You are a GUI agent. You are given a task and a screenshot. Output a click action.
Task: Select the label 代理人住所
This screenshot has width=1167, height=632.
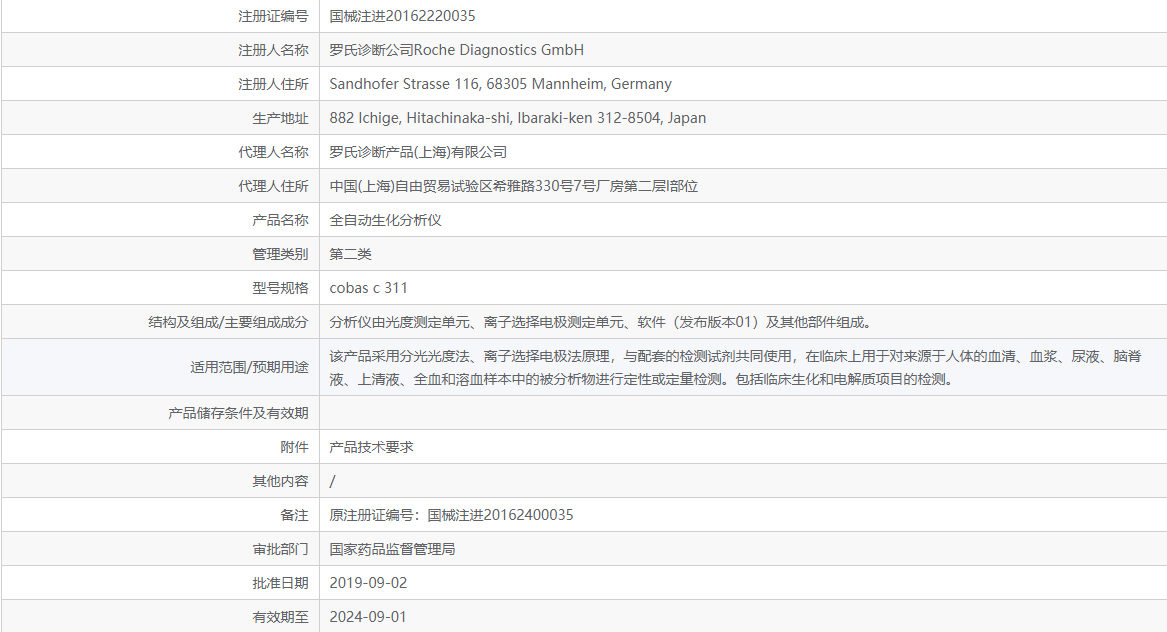click(x=273, y=186)
